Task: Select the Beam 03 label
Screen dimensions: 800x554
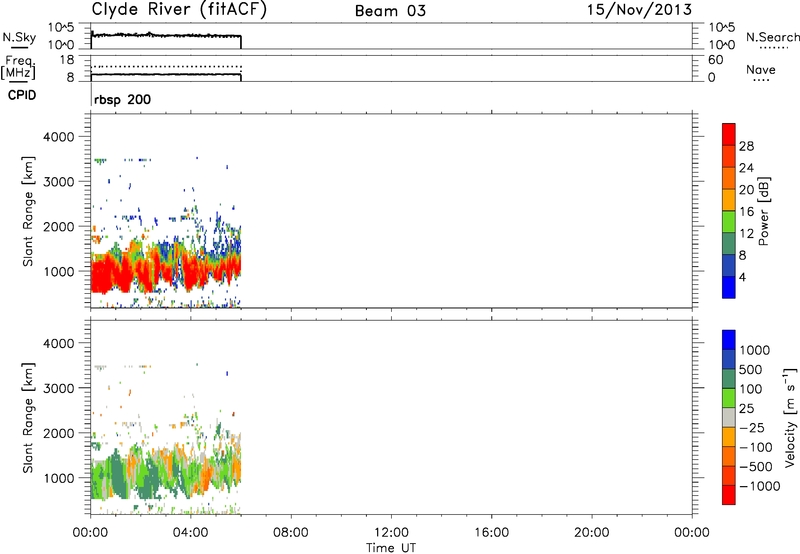Action: click(x=390, y=11)
